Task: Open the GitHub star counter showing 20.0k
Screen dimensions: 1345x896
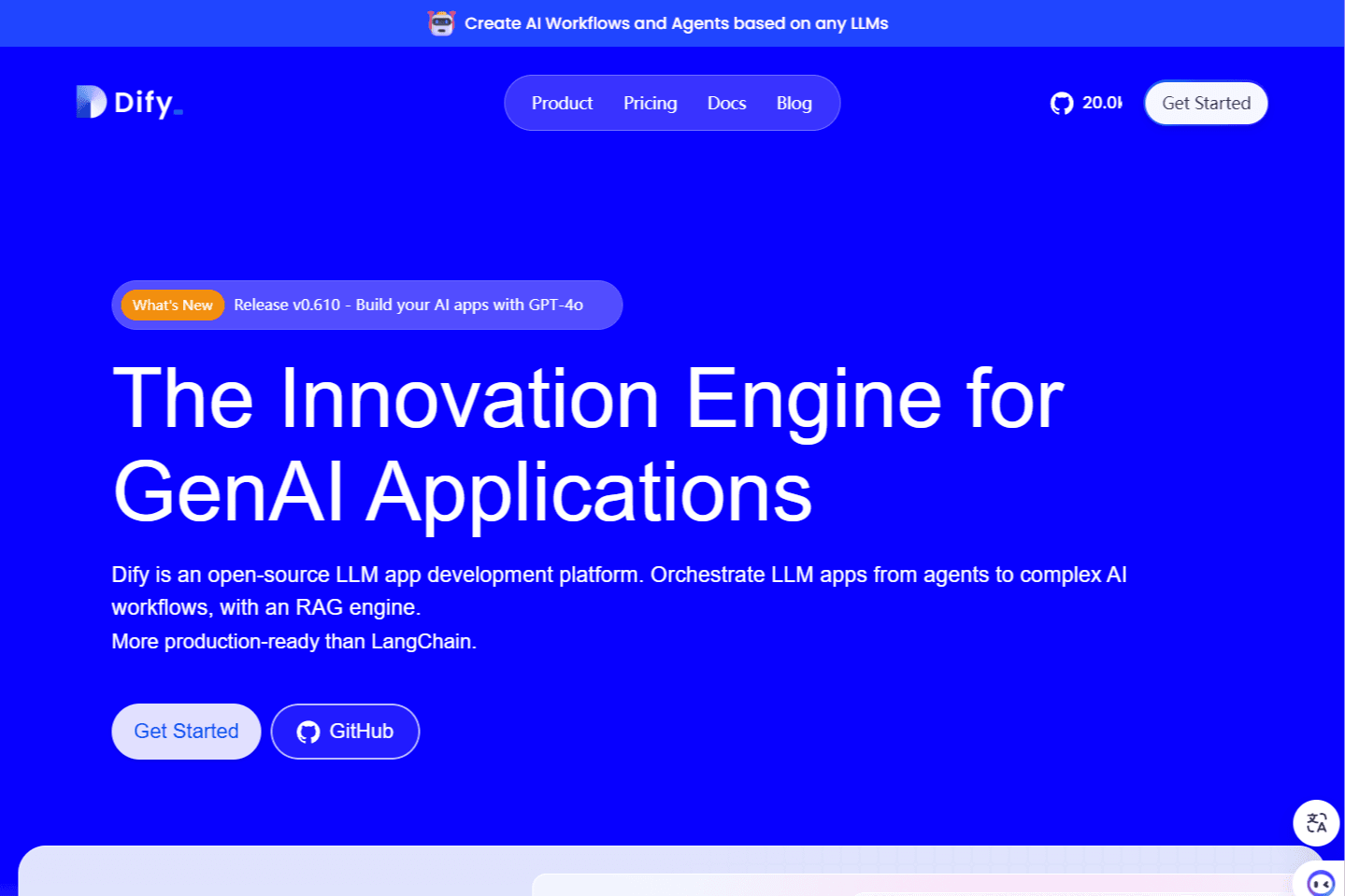Action: [x=1084, y=103]
